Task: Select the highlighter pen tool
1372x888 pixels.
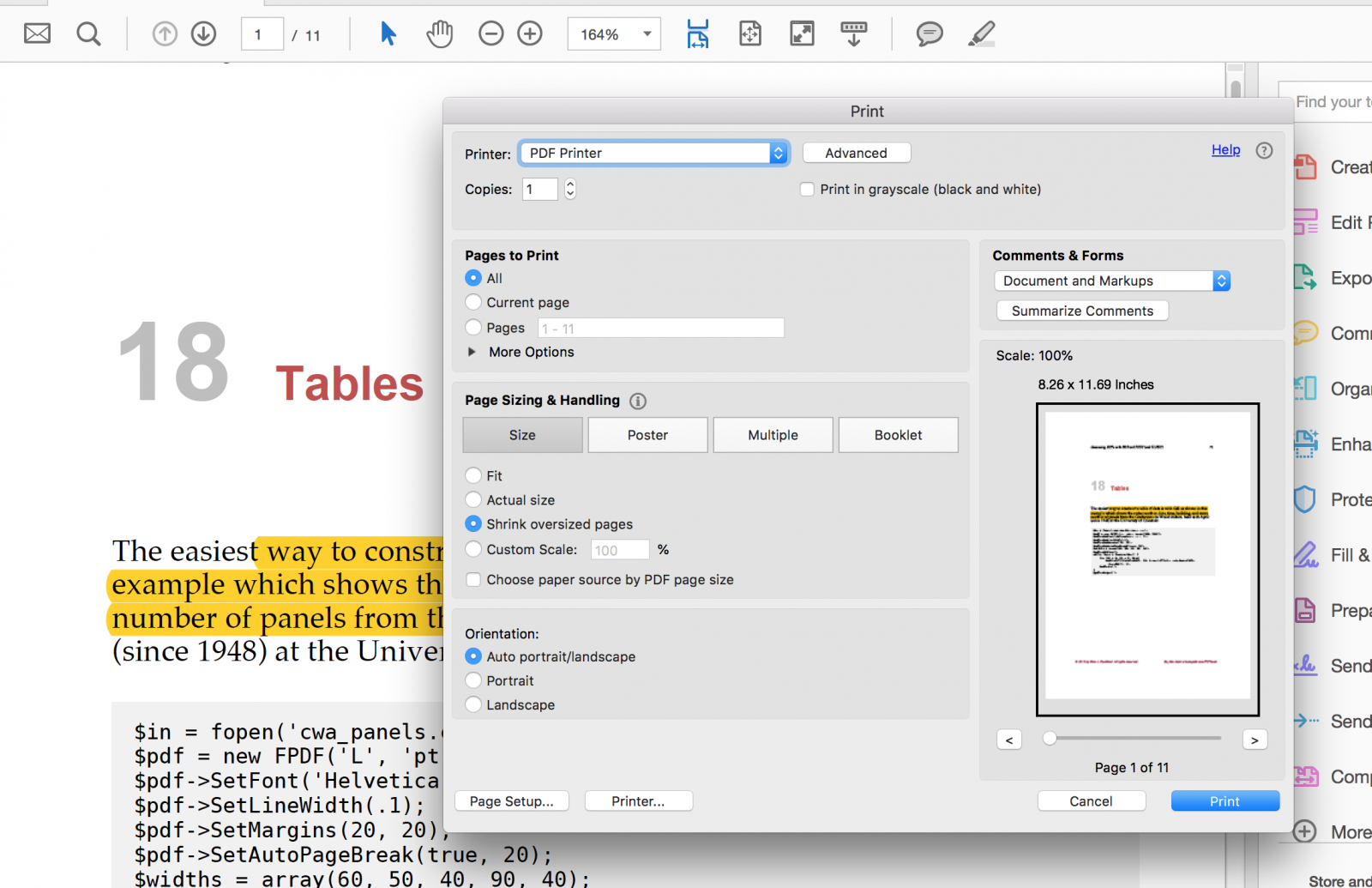Action: [x=981, y=34]
